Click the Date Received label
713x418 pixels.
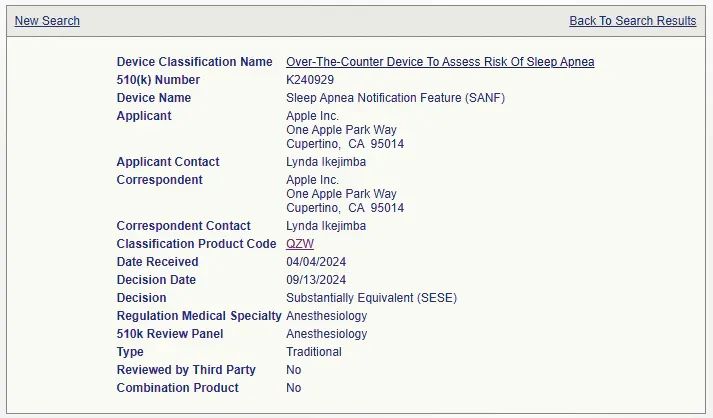coord(157,262)
